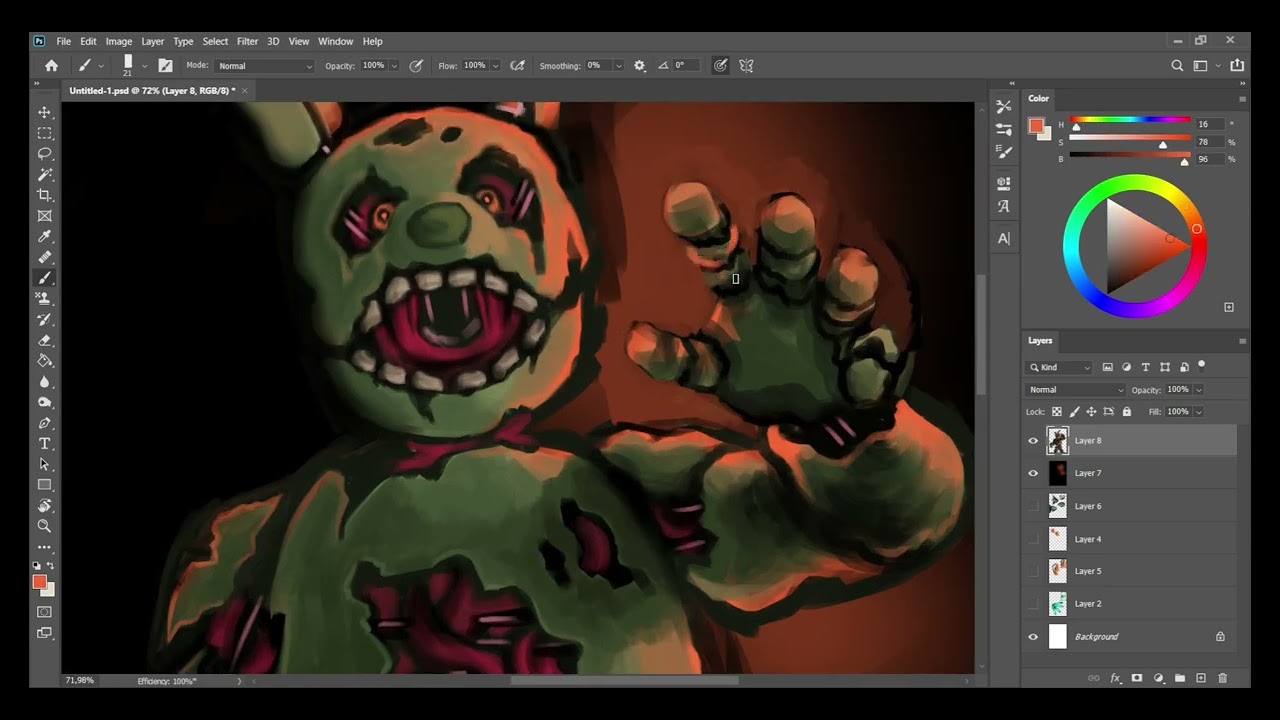Open layer Fill dropdown arrow
The image size is (1280, 720).
coord(1199,412)
